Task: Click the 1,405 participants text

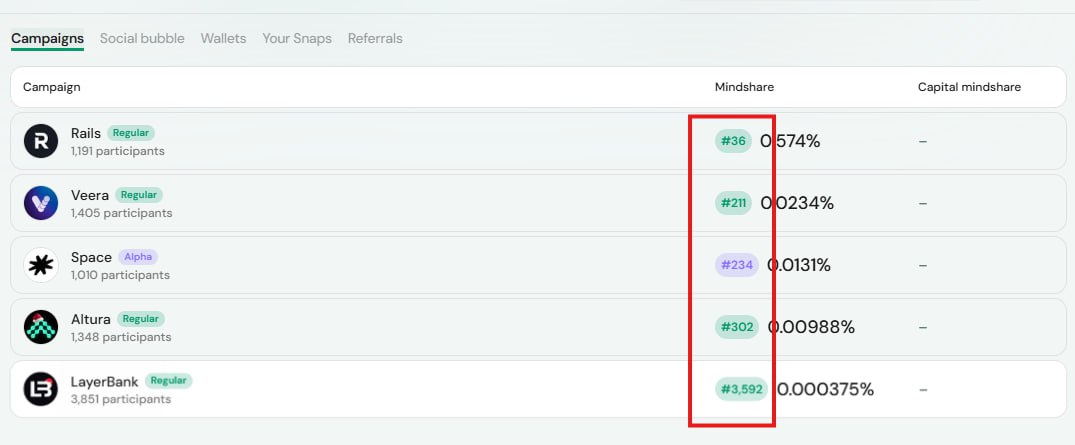Action: tap(122, 213)
